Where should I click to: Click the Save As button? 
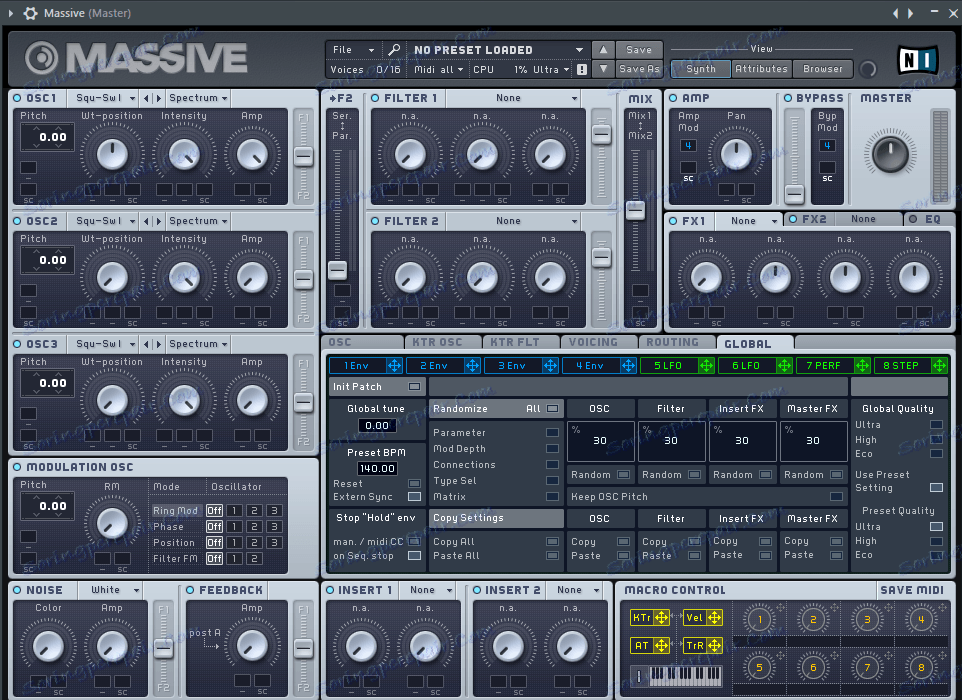[x=639, y=69]
